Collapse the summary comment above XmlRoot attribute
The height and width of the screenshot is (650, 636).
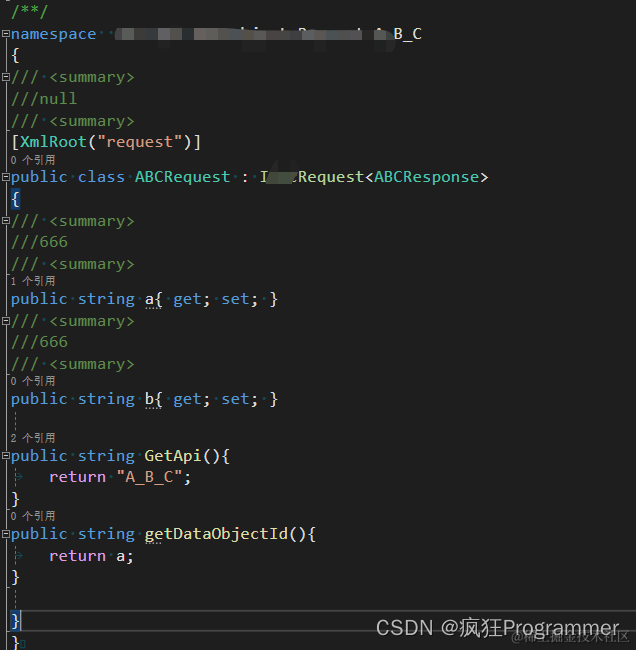pyautogui.click(x=5, y=77)
